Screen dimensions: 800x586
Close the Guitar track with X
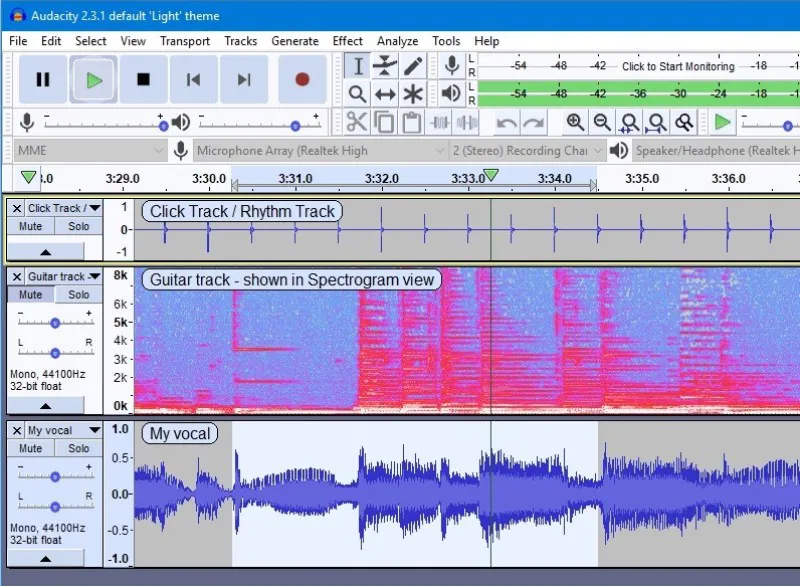17,276
